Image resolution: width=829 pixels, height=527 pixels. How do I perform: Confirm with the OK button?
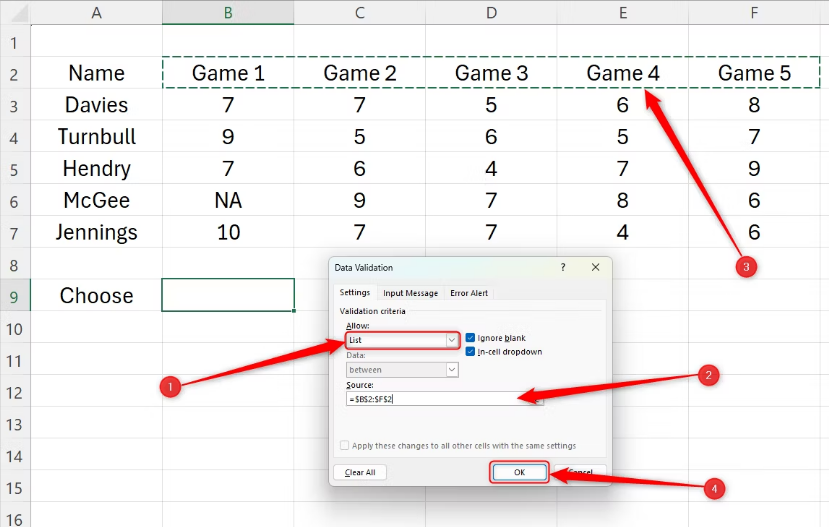519,472
